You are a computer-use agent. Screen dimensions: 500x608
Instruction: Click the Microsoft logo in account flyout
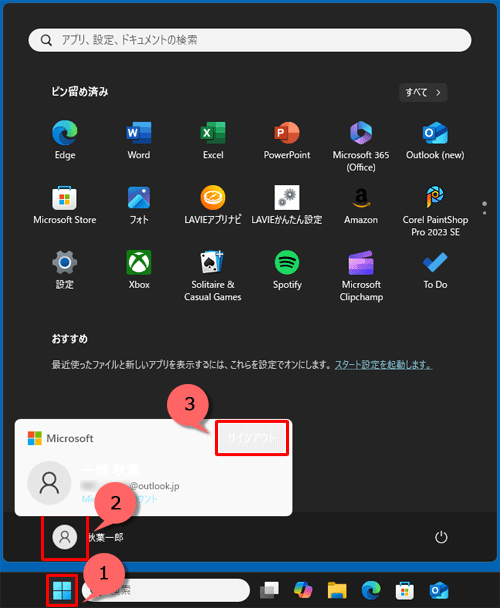tap(35, 439)
